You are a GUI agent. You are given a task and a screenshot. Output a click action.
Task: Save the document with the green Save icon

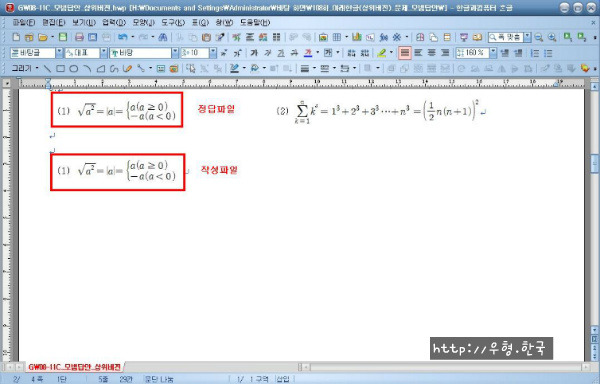(x=63, y=37)
